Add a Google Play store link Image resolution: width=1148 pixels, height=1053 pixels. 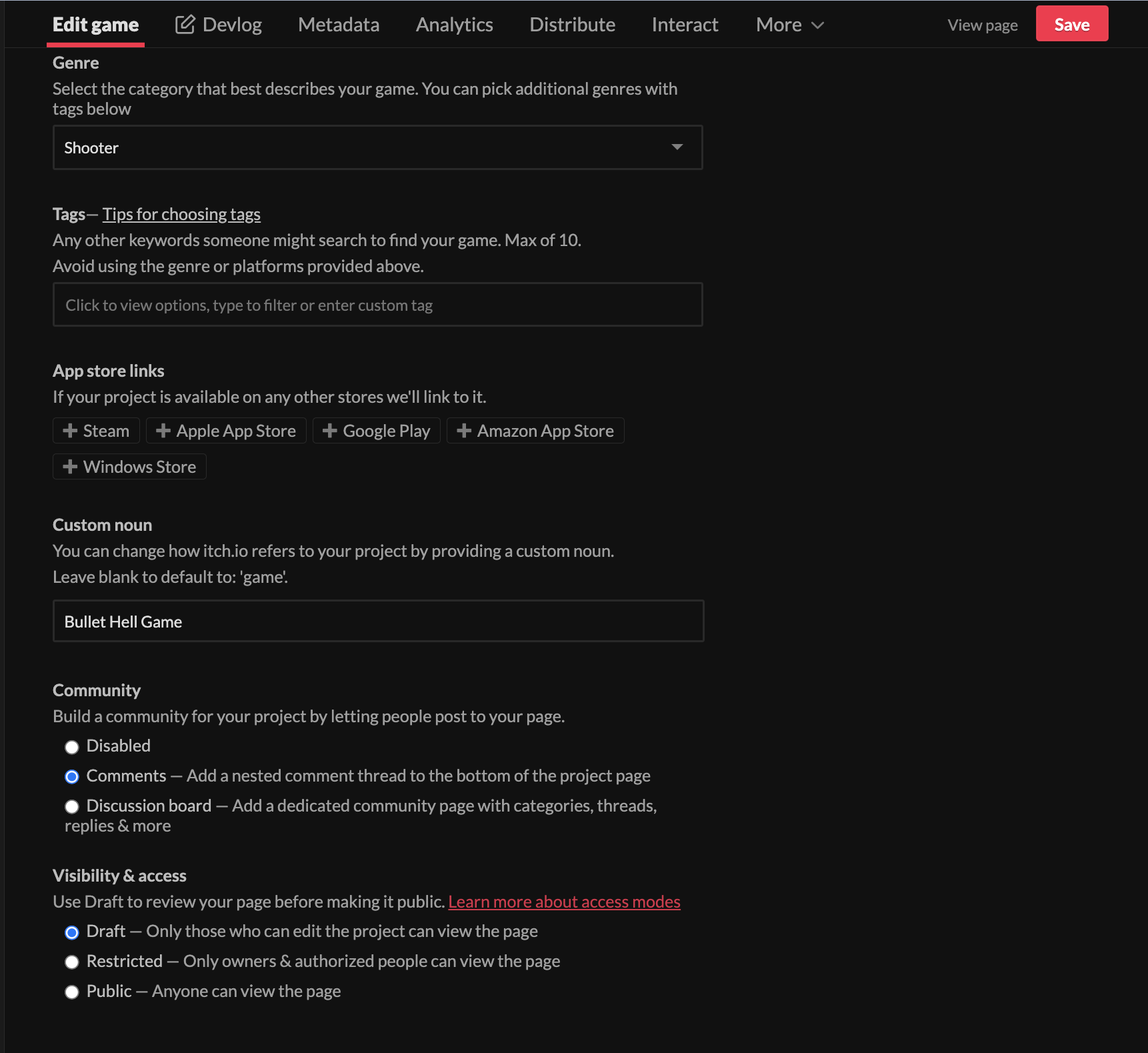pyautogui.click(x=376, y=431)
